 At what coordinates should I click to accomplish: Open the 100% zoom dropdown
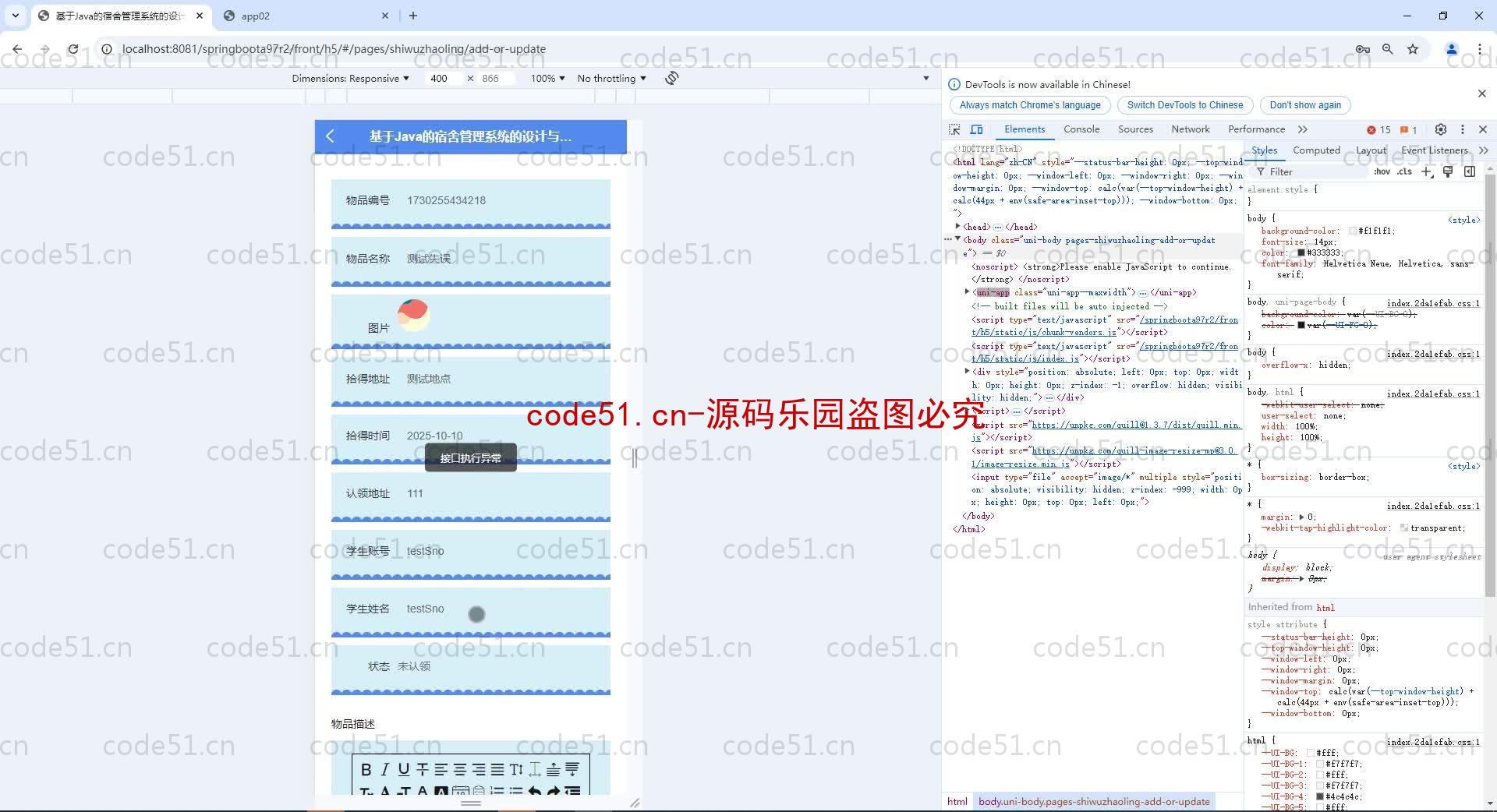(547, 78)
